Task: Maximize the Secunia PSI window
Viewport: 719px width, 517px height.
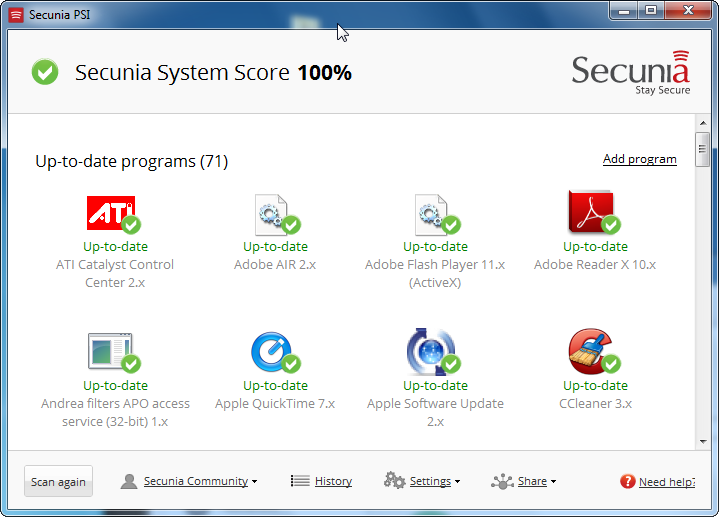Action: click(651, 11)
